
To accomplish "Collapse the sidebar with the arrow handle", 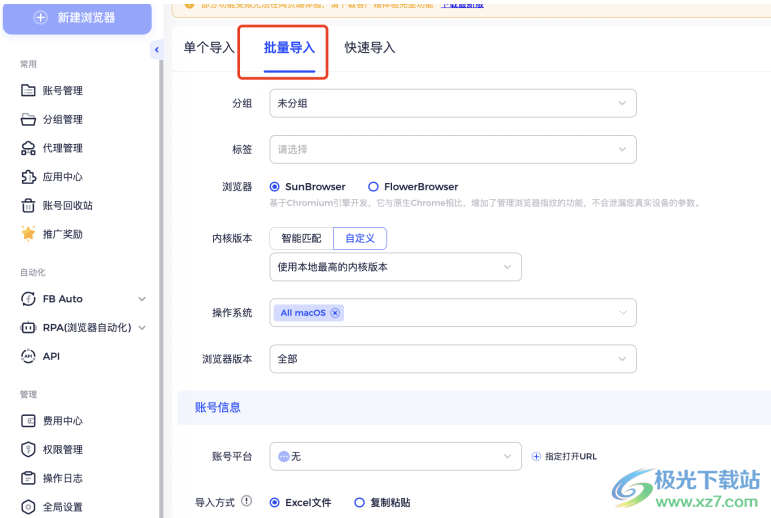I will tap(156, 50).
